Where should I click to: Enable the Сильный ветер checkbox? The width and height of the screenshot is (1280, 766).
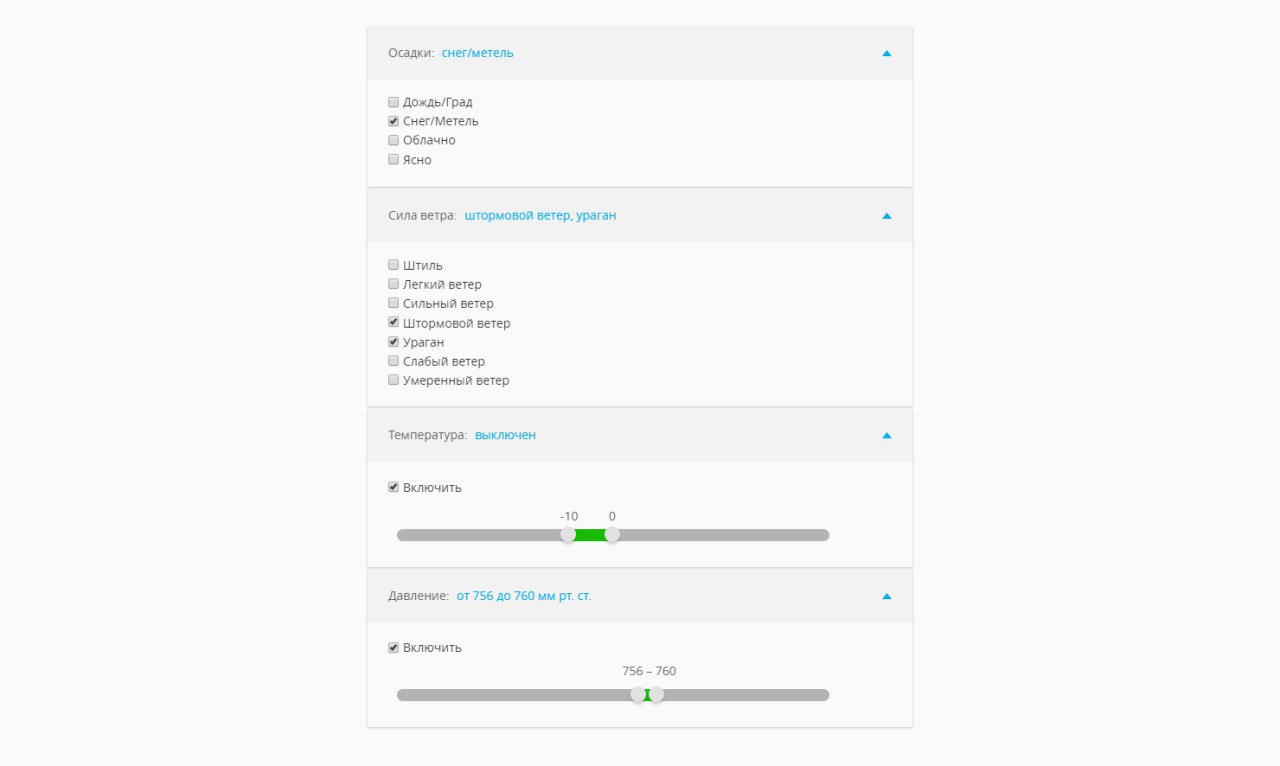pyautogui.click(x=393, y=303)
